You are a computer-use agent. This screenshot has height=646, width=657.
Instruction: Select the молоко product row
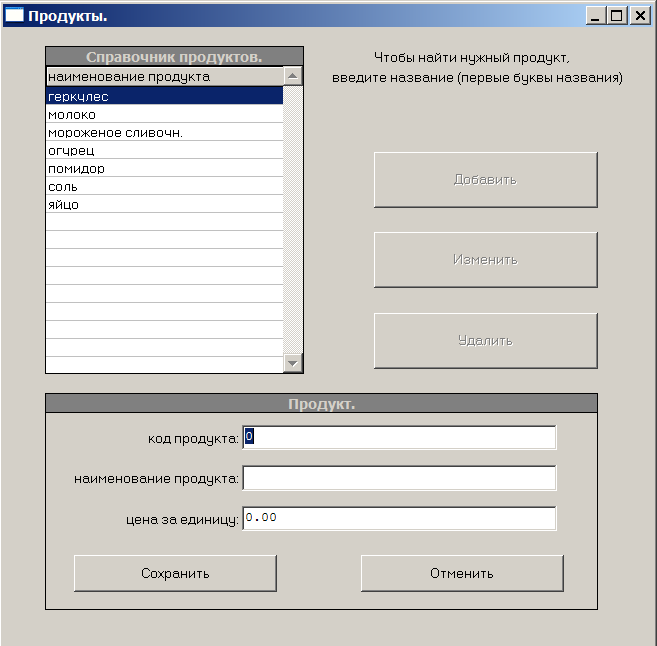pos(165,114)
